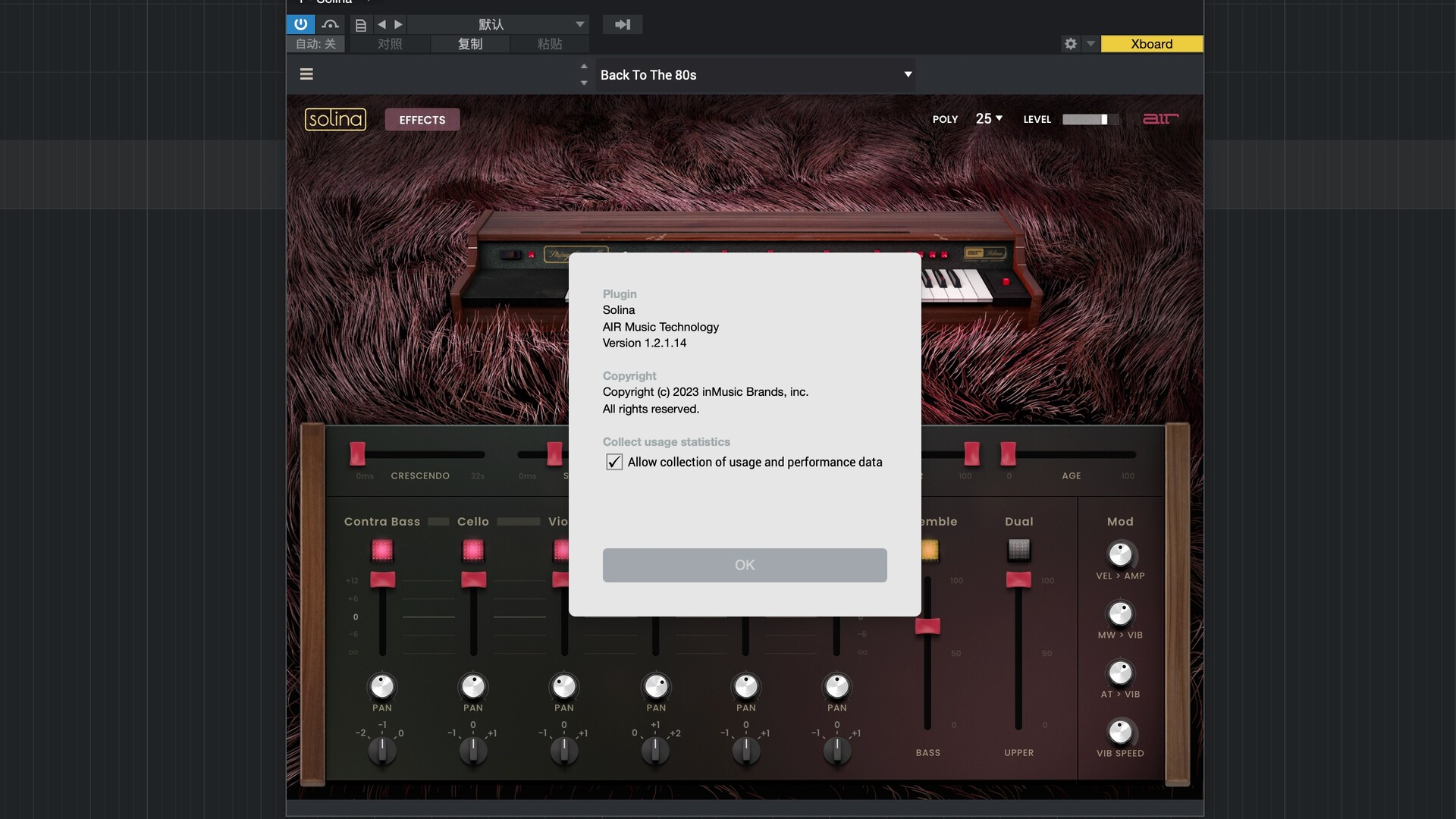Image resolution: width=1456 pixels, height=819 pixels.
Task: Open the POLY 25 voices dropdown
Action: (989, 119)
